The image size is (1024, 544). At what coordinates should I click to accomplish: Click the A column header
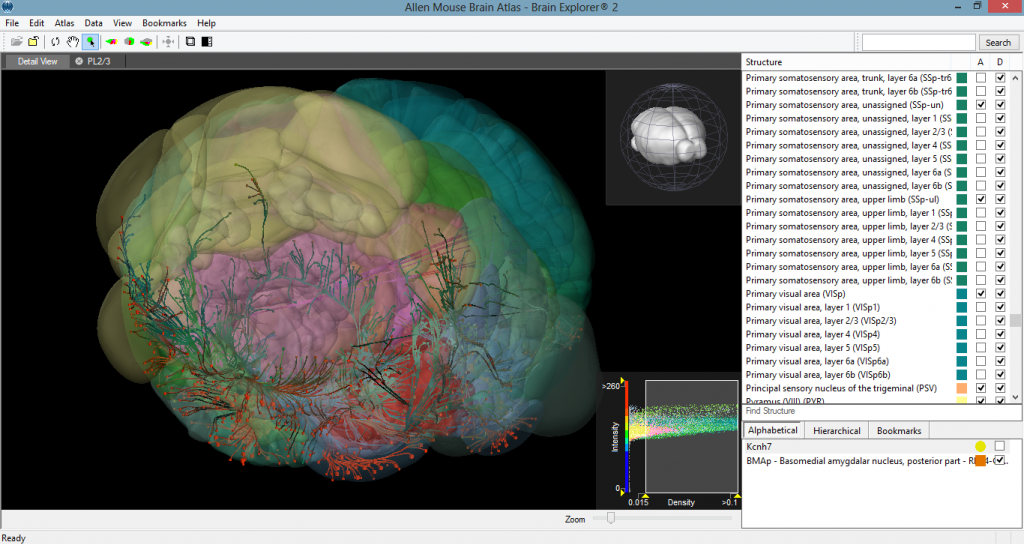pyautogui.click(x=980, y=62)
